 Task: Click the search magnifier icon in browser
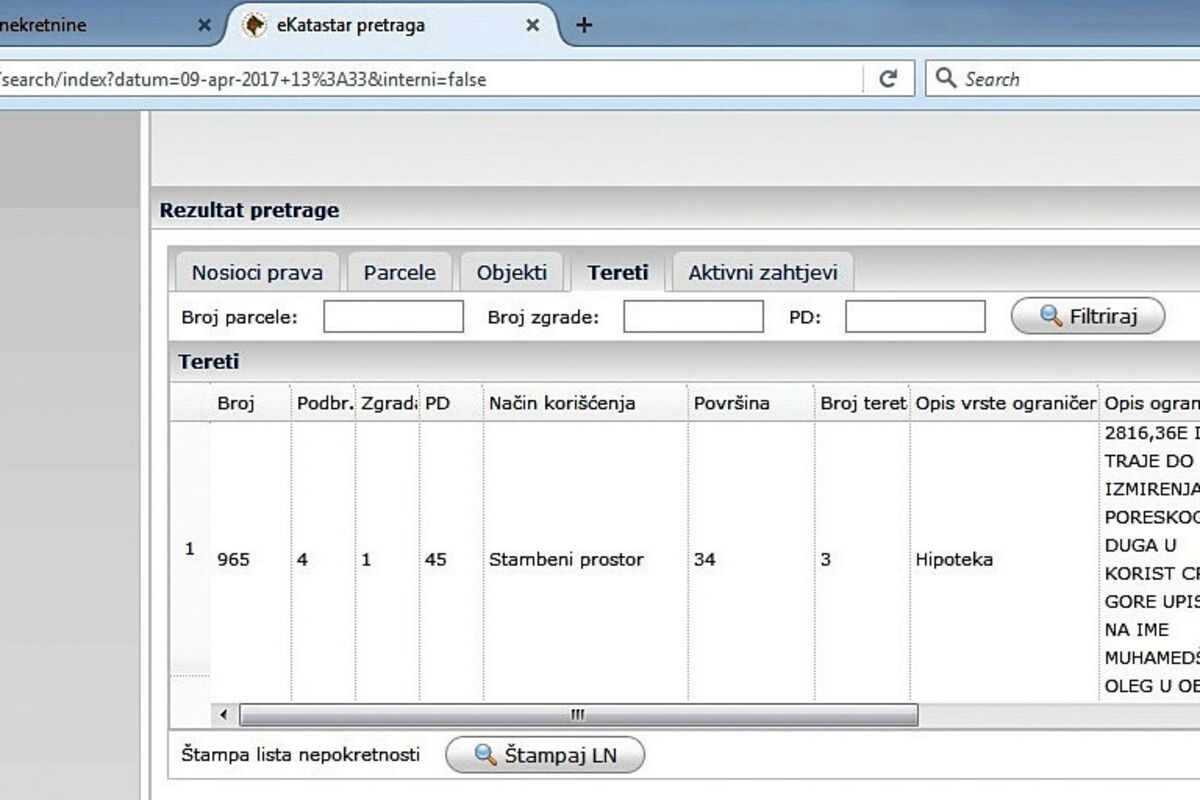pos(945,79)
